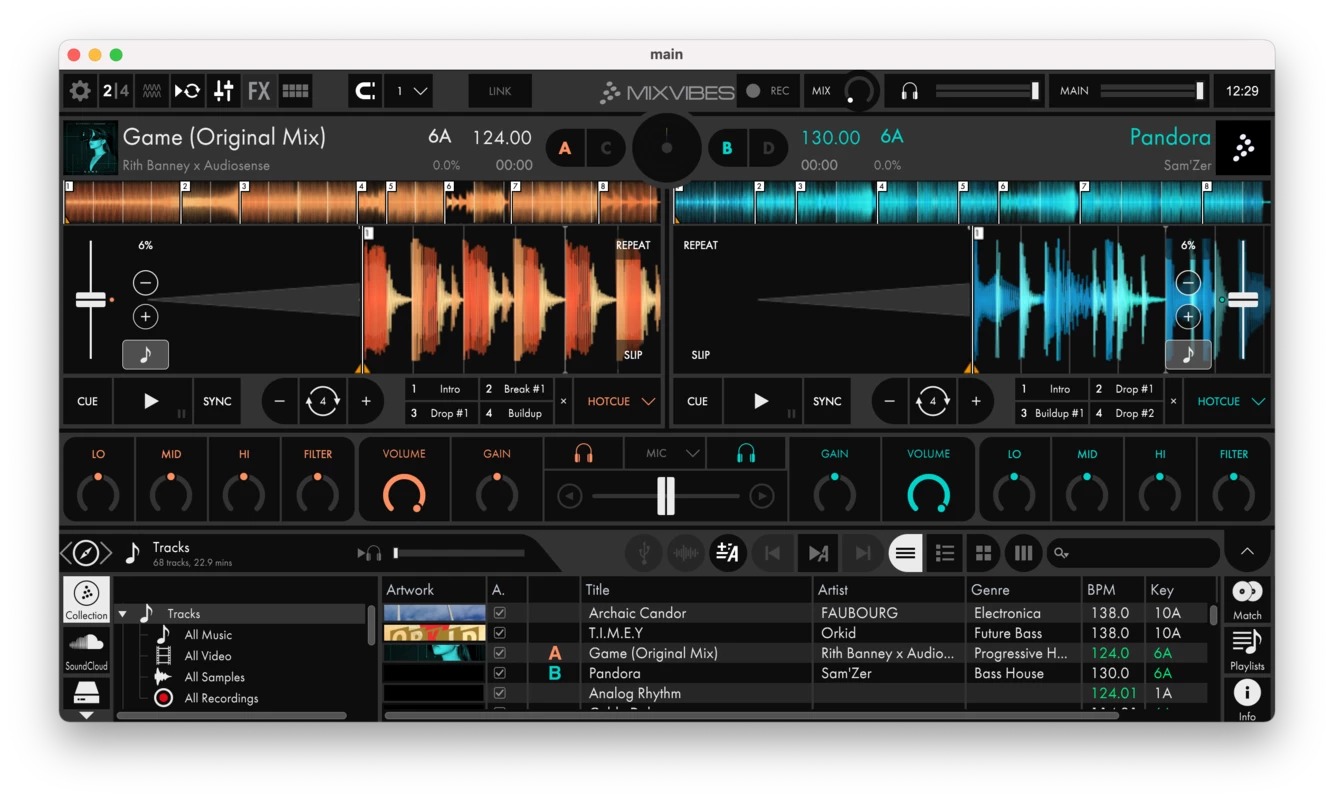Image resolution: width=1334 pixels, height=800 pixels.
Task: Open the sampler grid panel
Action: click(295, 91)
